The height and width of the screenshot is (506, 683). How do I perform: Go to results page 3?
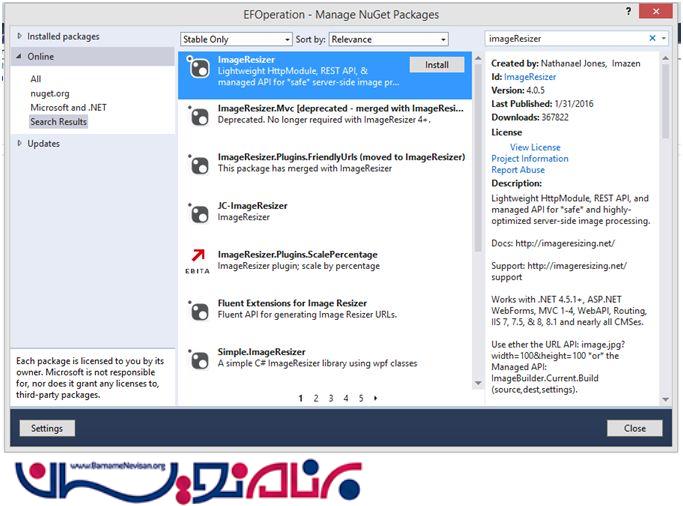[331, 398]
